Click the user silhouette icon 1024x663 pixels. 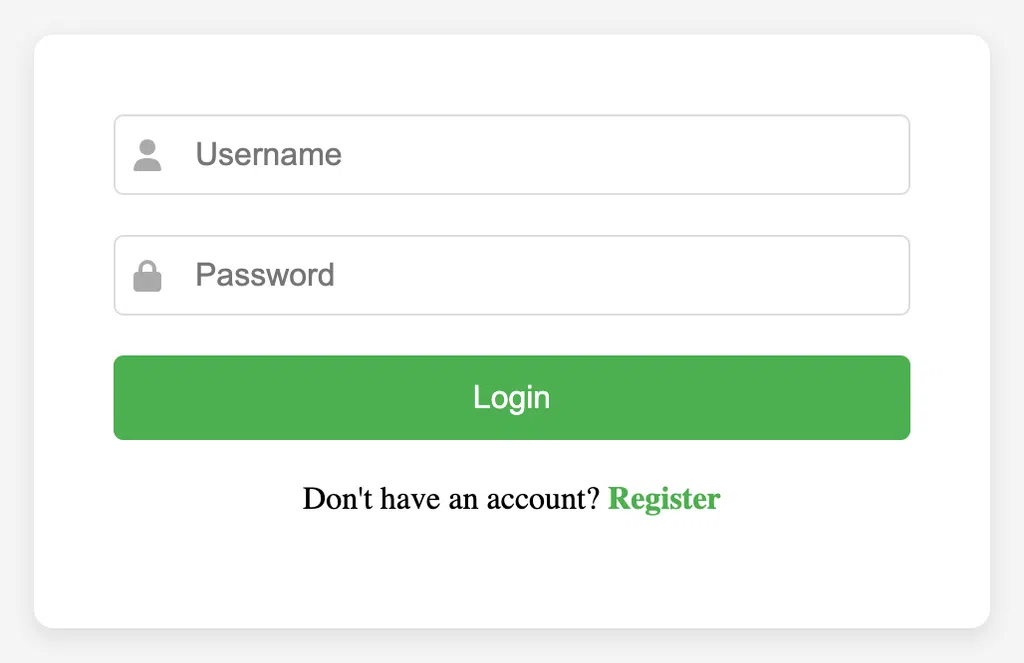(x=147, y=155)
